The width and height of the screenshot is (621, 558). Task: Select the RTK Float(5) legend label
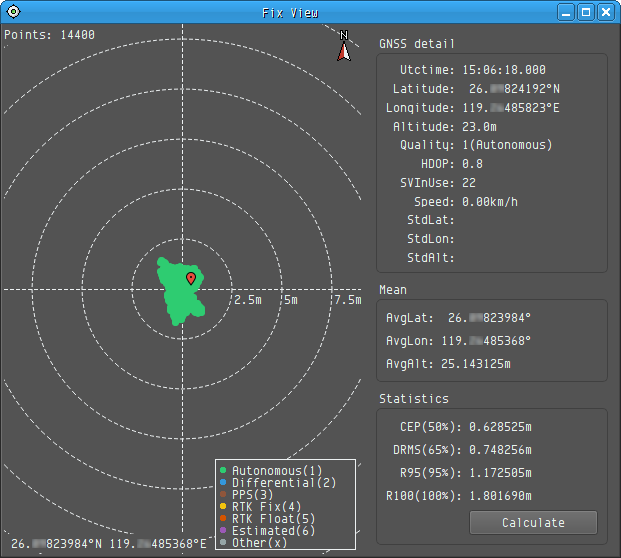click(274, 518)
